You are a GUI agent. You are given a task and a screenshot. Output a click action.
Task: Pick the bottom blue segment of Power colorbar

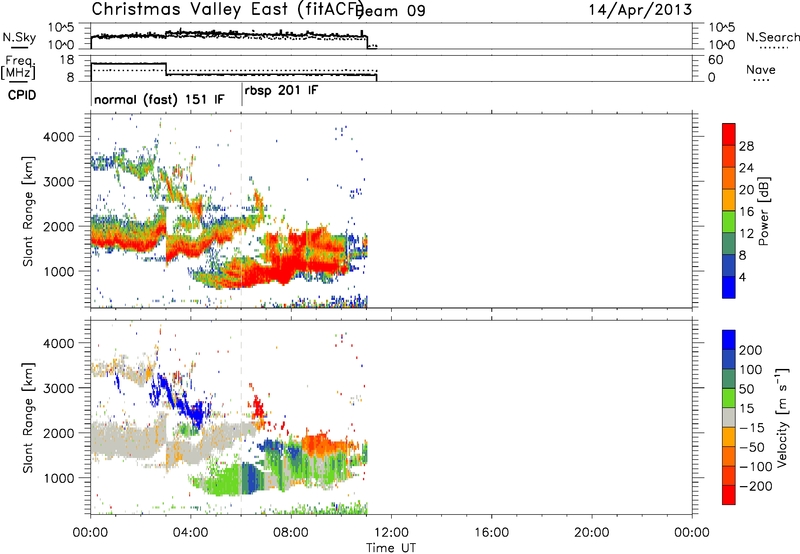(x=729, y=287)
